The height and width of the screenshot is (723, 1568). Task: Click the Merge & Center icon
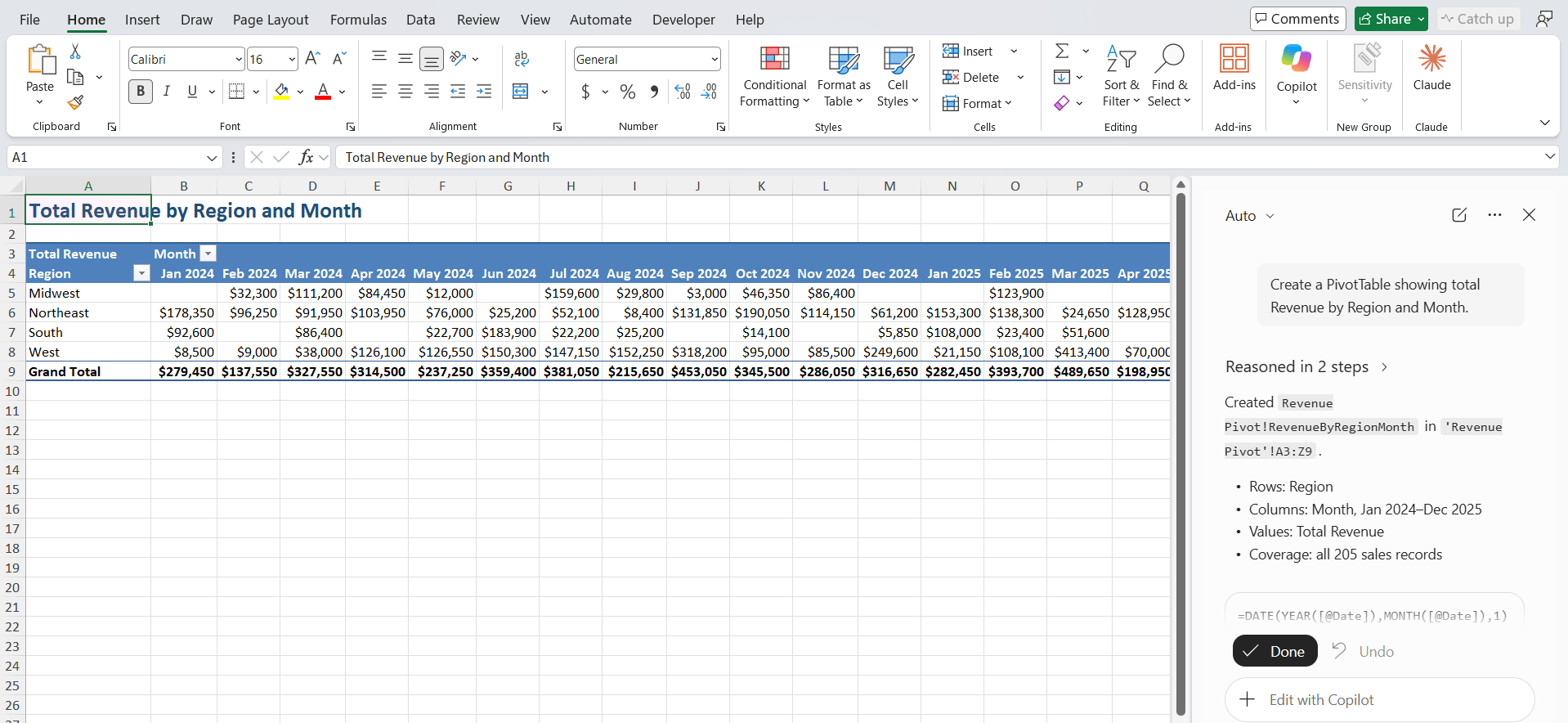pyautogui.click(x=521, y=92)
